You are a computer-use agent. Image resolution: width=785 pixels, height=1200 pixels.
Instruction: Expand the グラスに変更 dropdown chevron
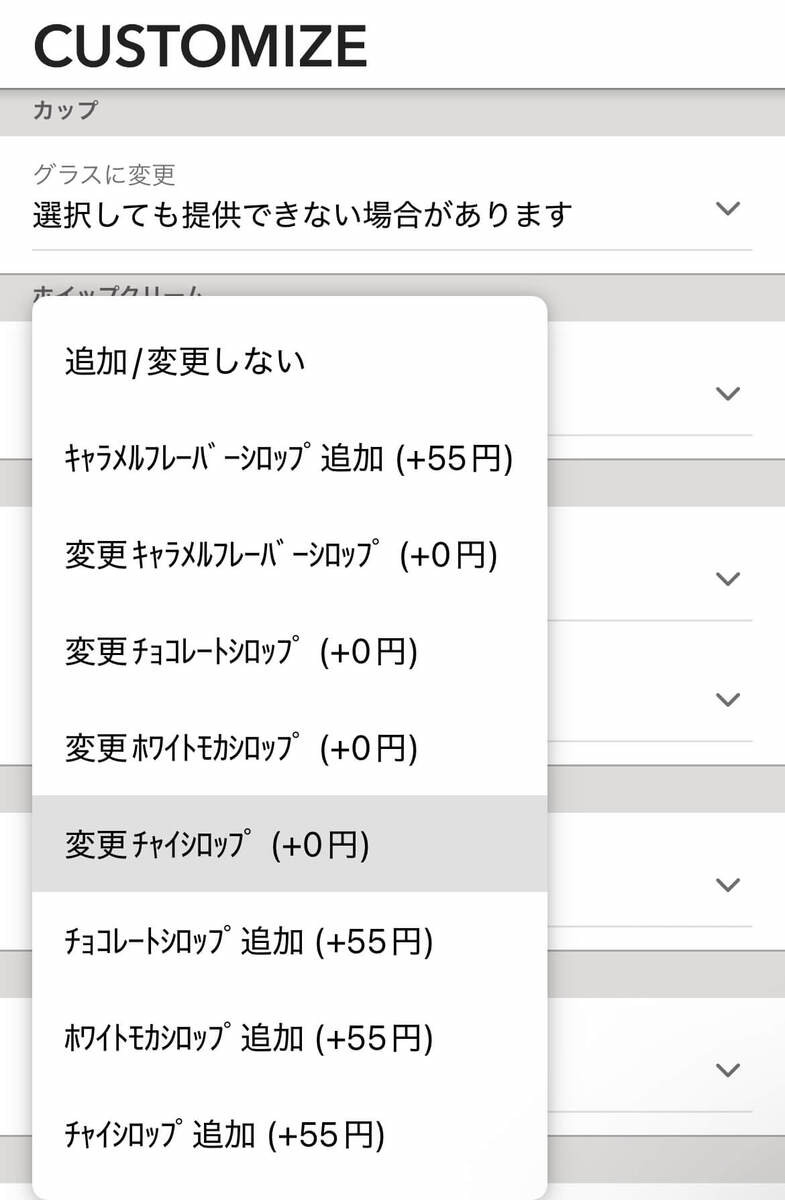pyautogui.click(x=728, y=209)
